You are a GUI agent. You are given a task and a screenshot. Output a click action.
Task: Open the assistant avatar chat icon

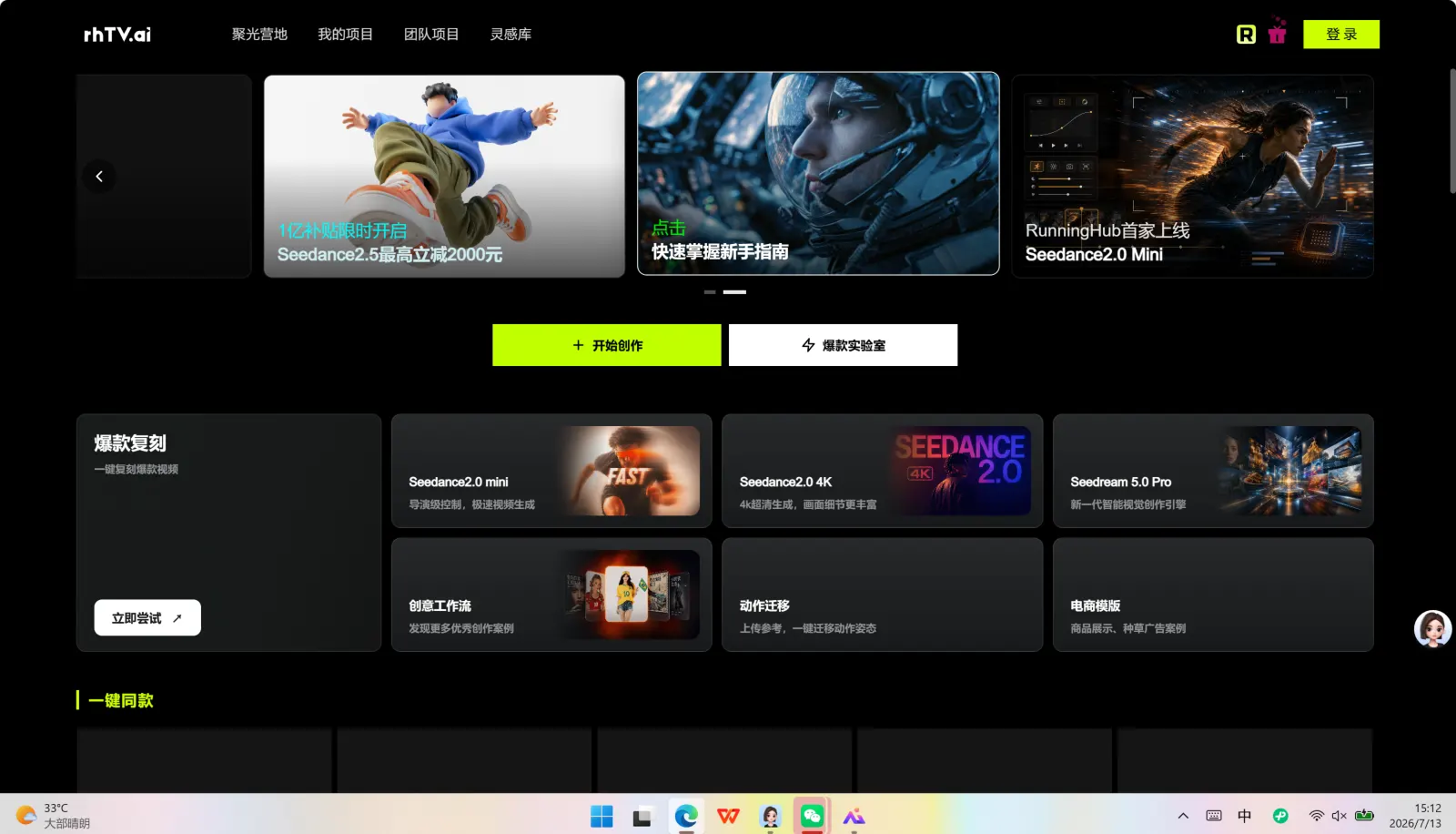(1432, 629)
